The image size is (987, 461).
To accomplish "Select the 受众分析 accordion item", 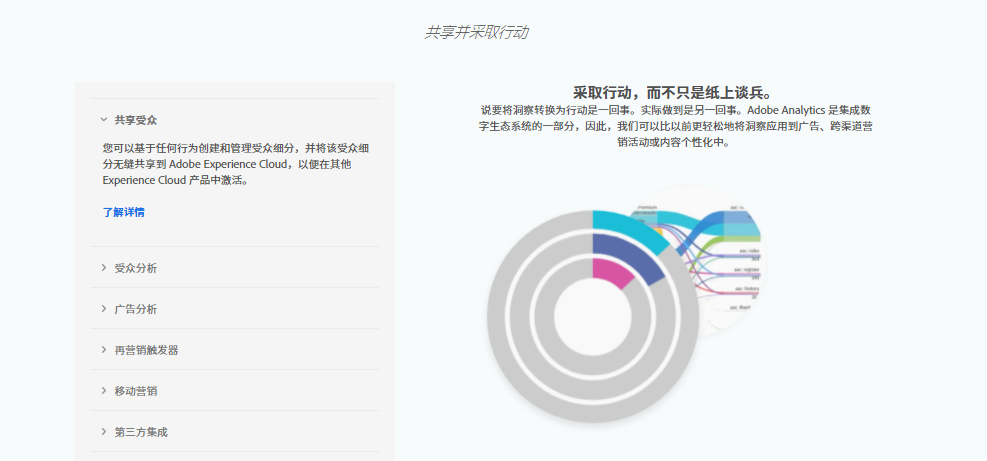I will (235, 268).
